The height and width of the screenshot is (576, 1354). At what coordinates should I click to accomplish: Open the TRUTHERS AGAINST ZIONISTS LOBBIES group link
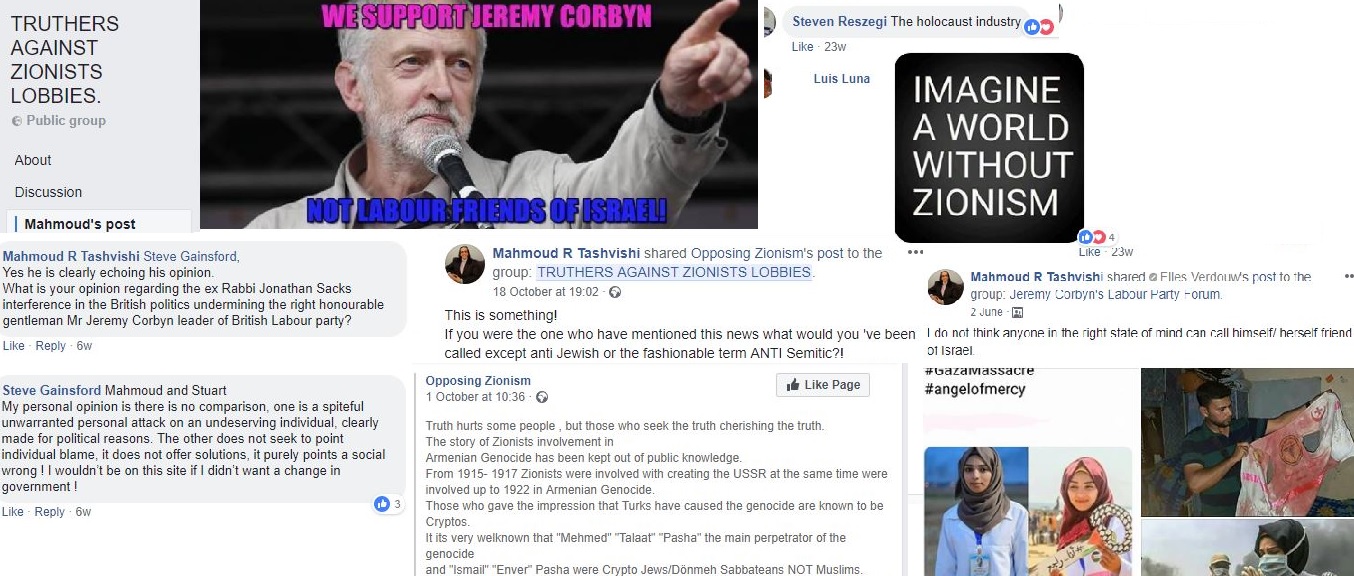[674, 272]
